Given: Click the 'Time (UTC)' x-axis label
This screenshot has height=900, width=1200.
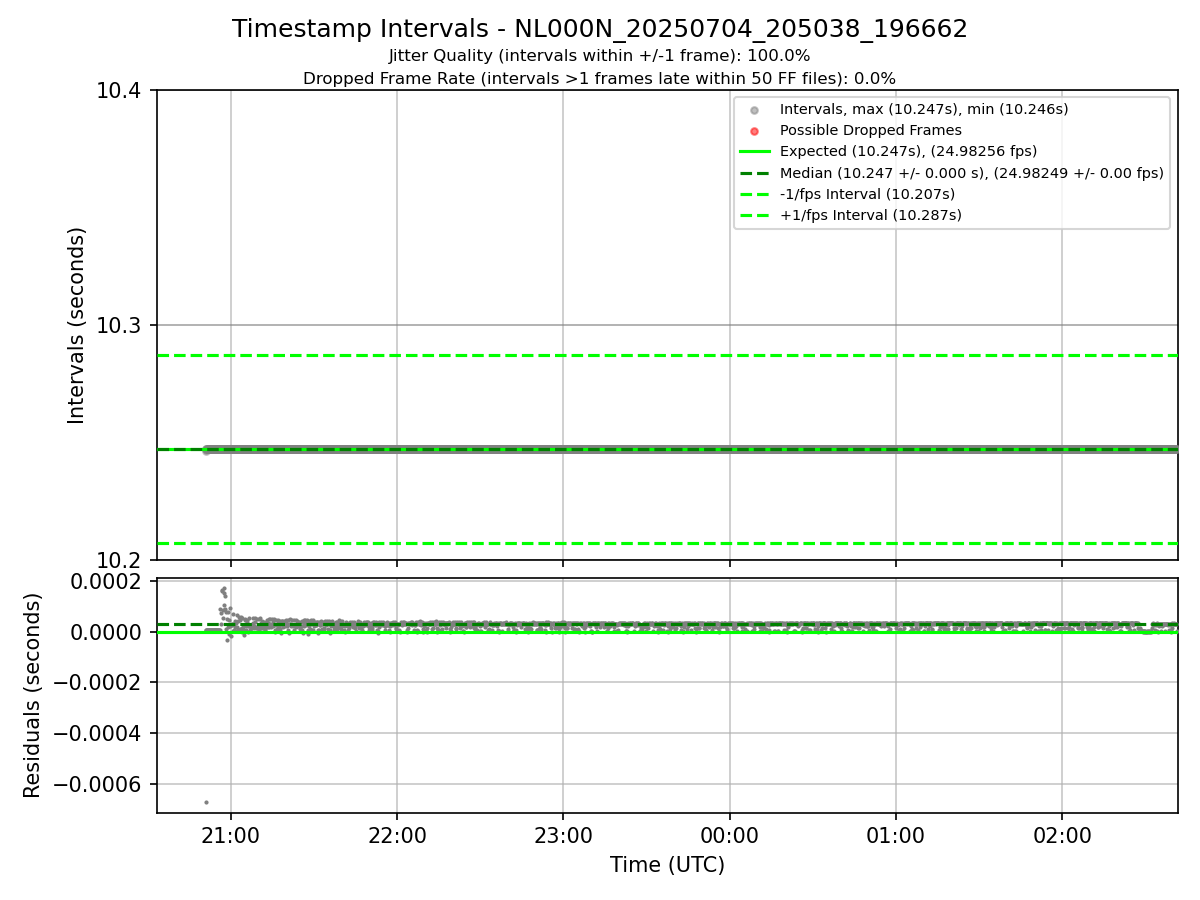Looking at the screenshot, I should (667, 865).
